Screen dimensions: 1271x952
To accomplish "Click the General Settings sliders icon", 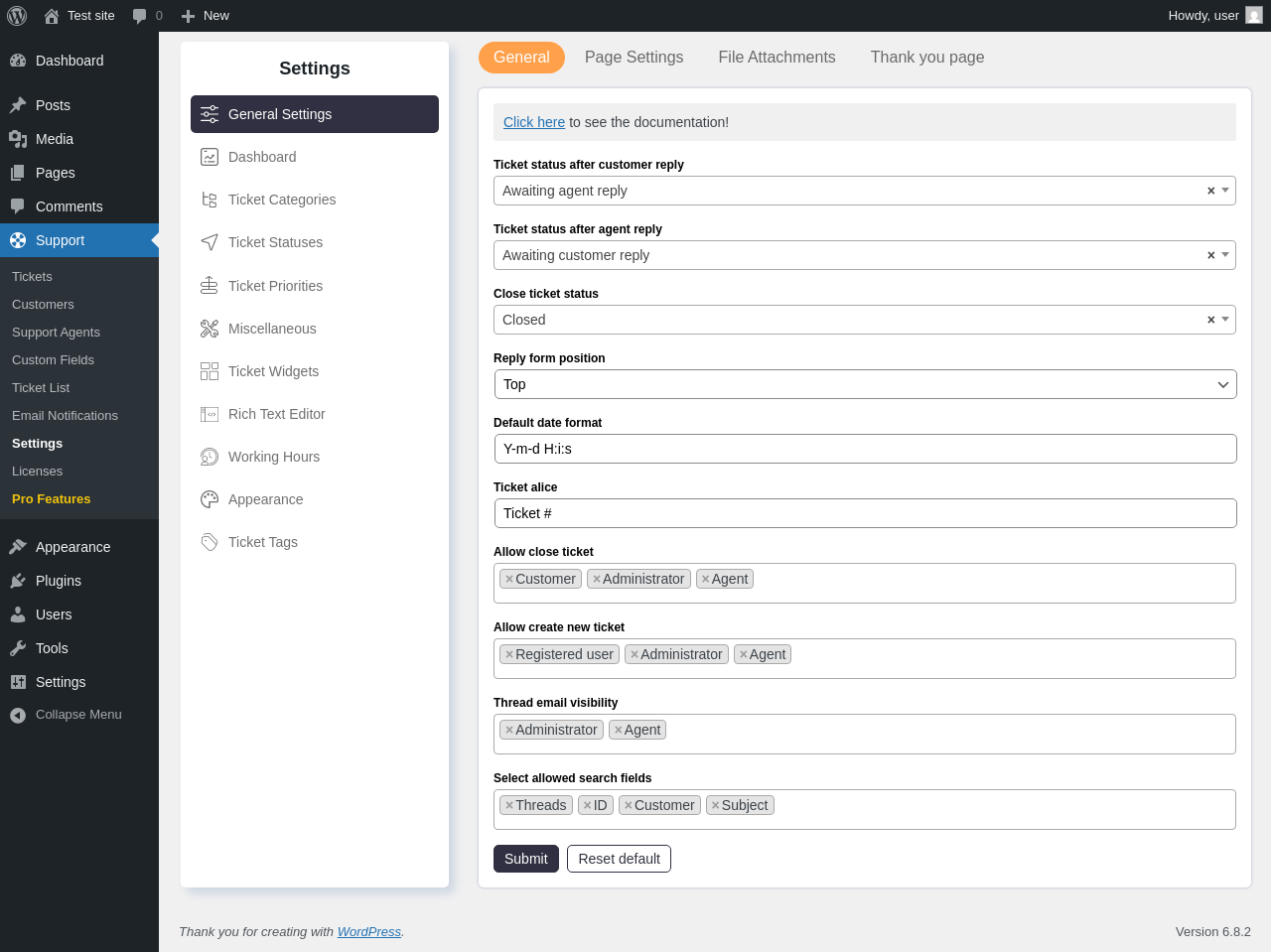I will click(x=210, y=114).
